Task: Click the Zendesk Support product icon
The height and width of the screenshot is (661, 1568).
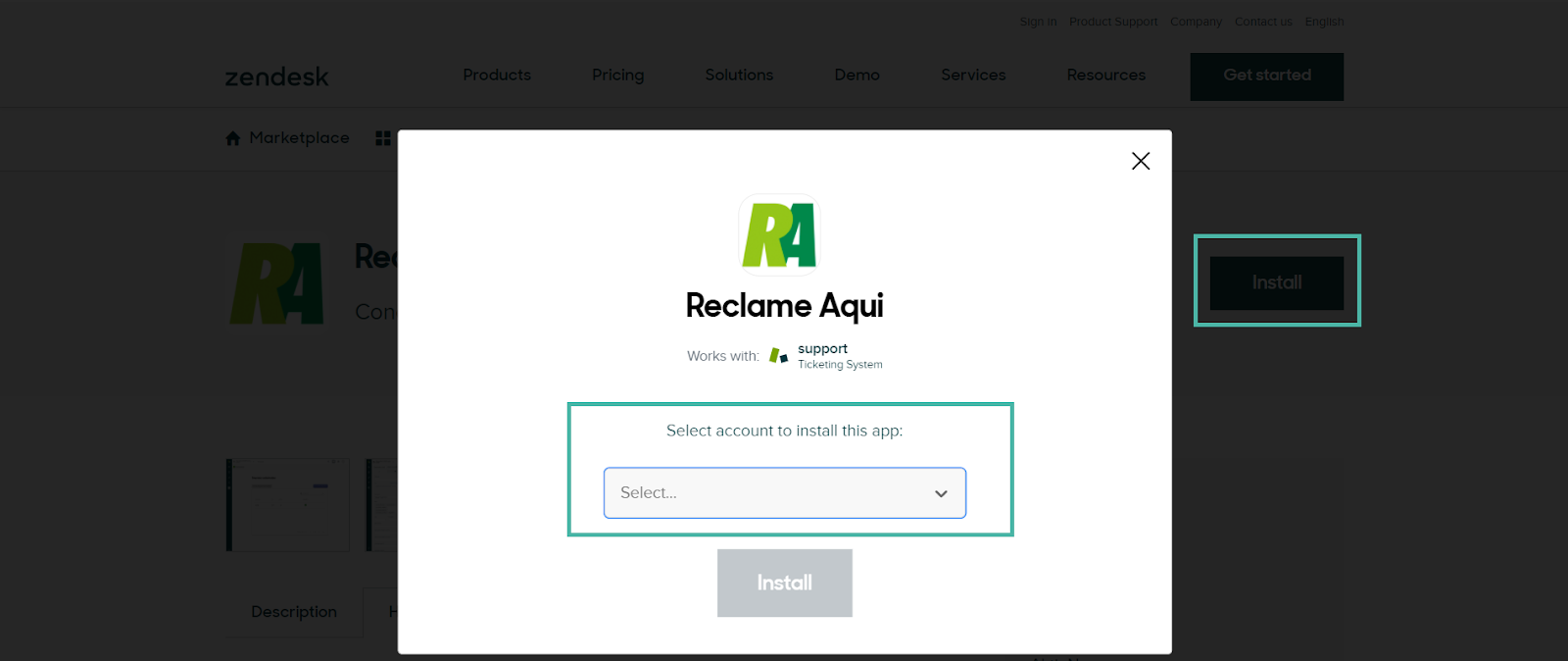Action: tap(778, 356)
